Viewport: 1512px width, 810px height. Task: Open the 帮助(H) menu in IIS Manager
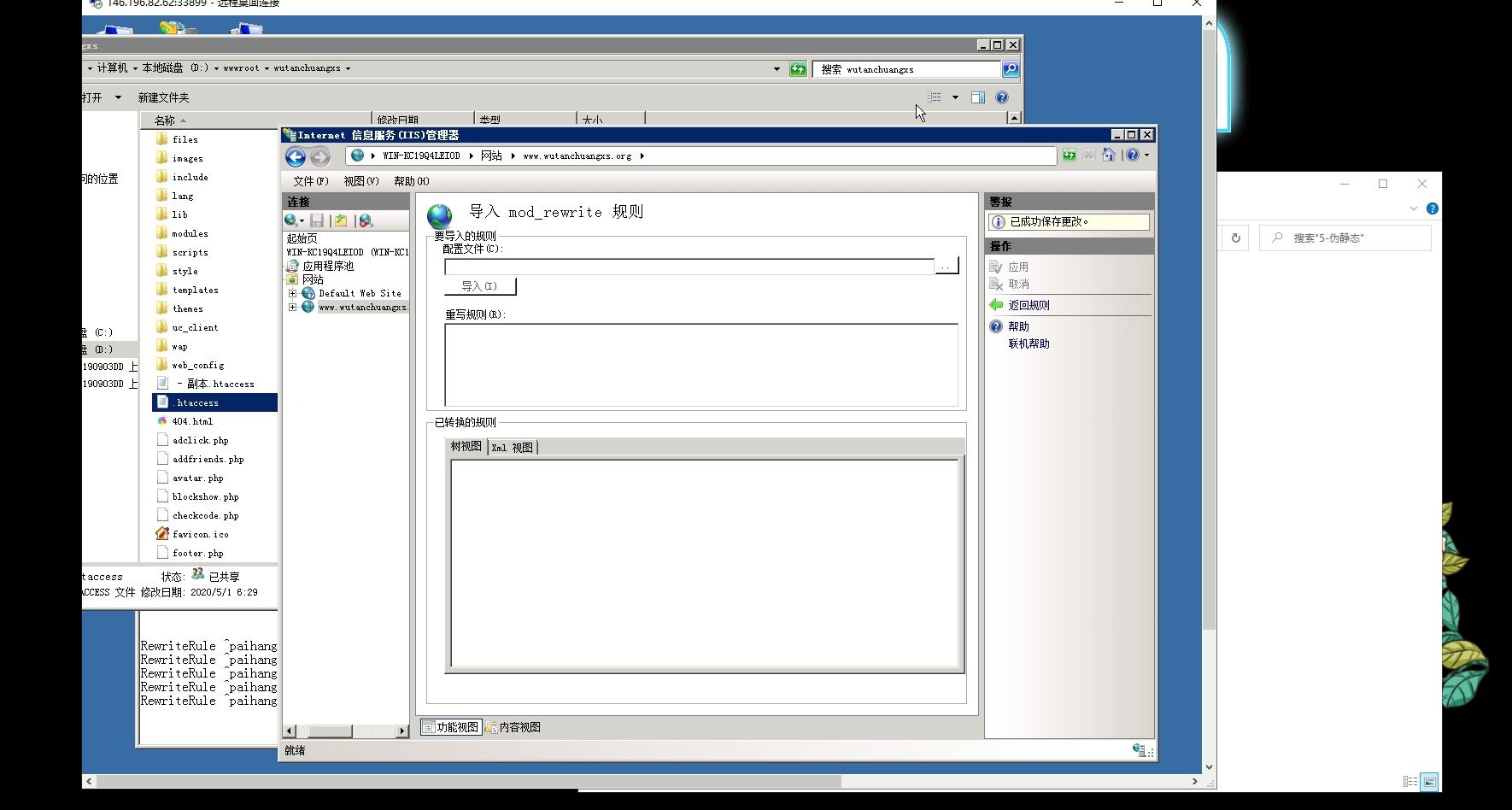coord(412,181)
